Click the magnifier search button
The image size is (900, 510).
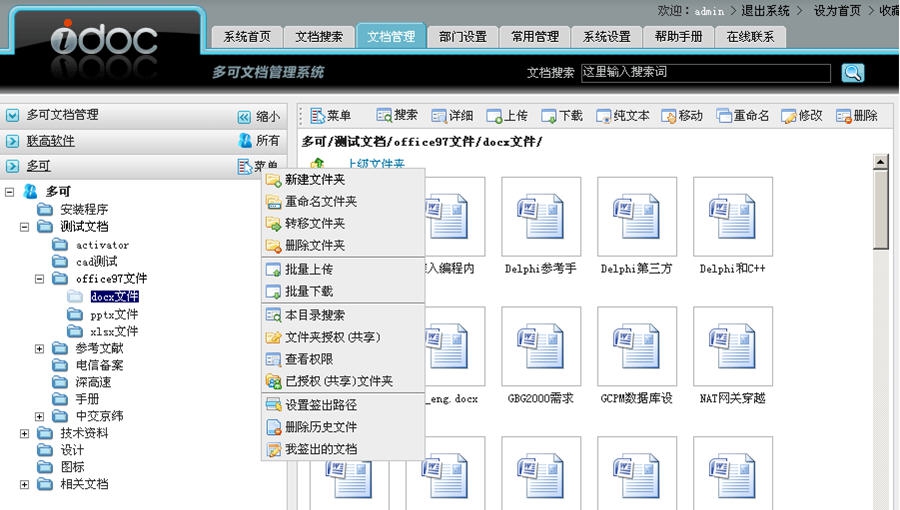tap(852, 72)
